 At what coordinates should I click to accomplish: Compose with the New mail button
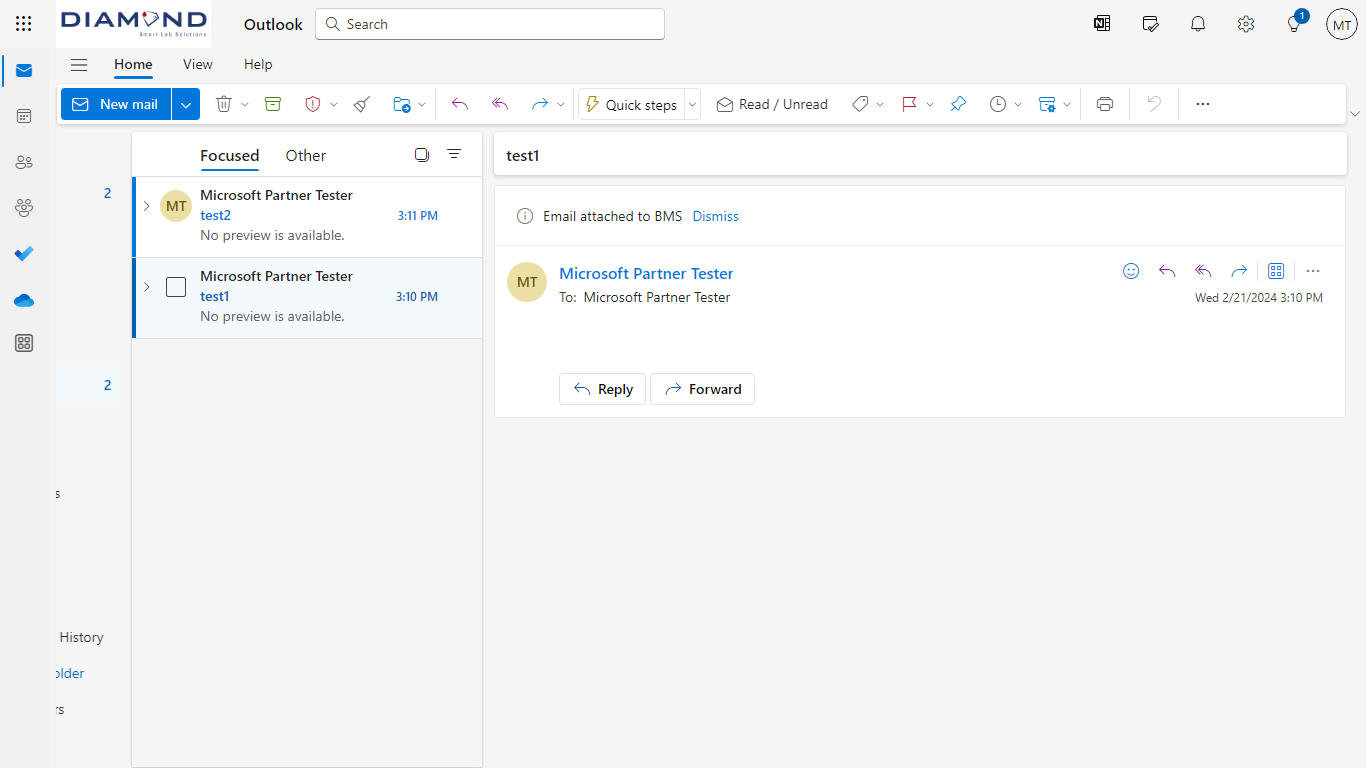(x=116, y=104)
